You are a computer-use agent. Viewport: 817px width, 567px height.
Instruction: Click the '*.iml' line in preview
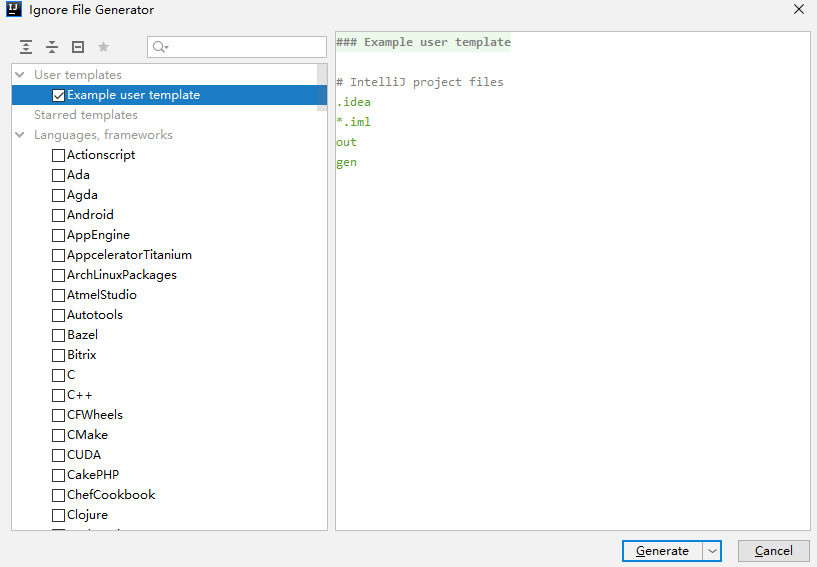(353, 122)
